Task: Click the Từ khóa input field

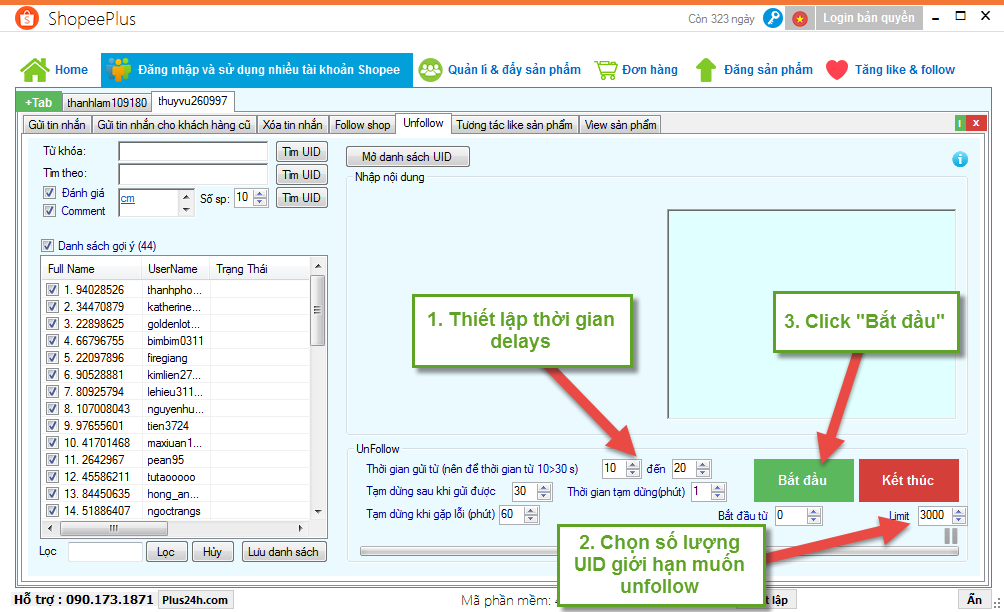Action: [193, 151]
